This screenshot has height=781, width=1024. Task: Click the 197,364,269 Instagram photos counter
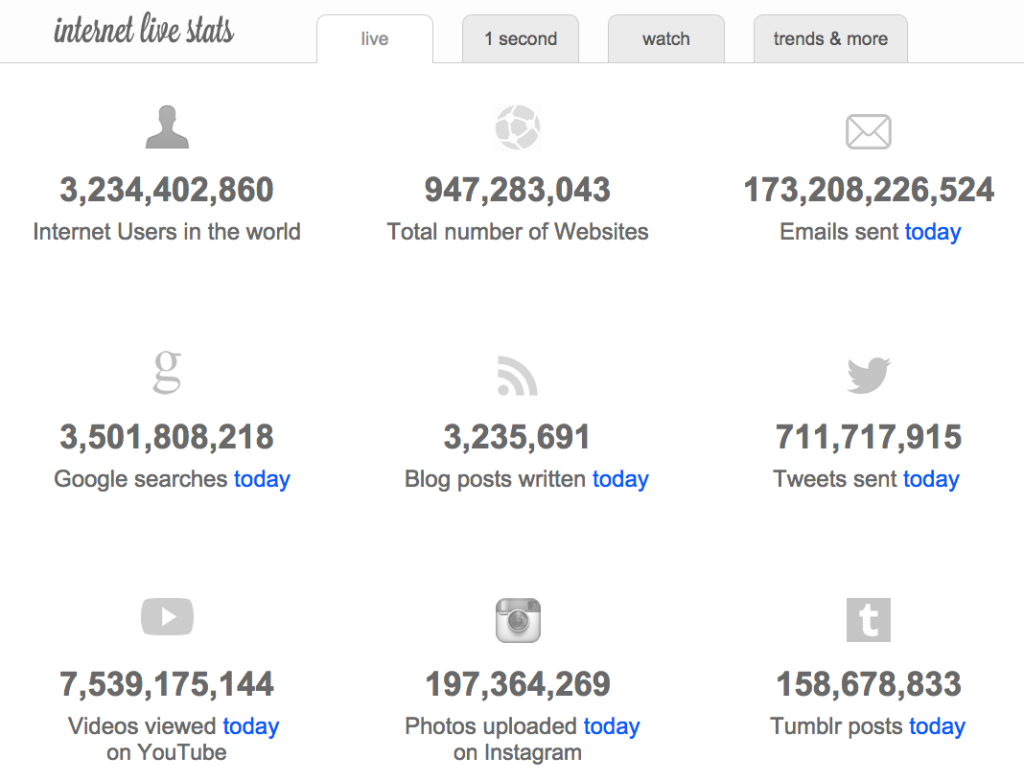pyautogui.click(x=518, y=684)
